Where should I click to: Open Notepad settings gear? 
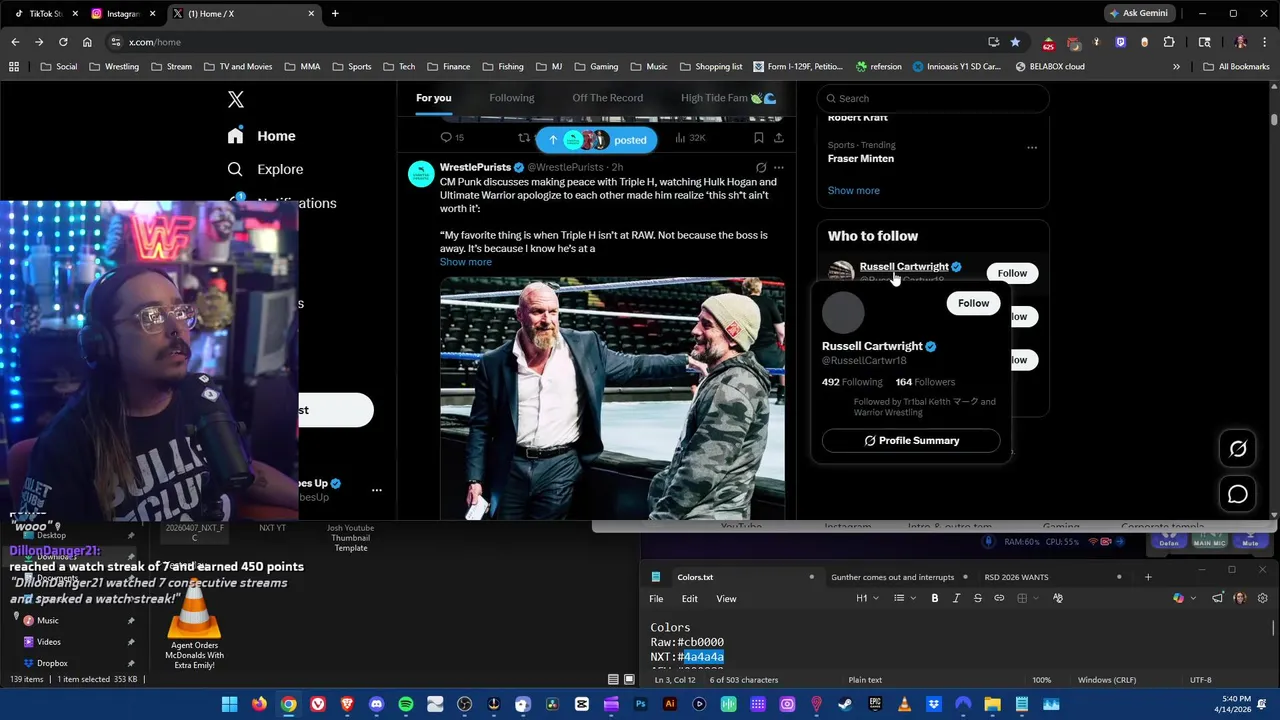pos(1262,598)
